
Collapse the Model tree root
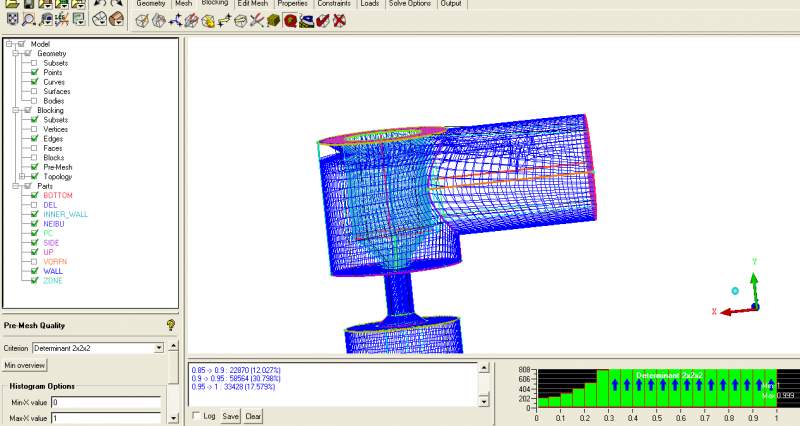[x=9, y=44]
